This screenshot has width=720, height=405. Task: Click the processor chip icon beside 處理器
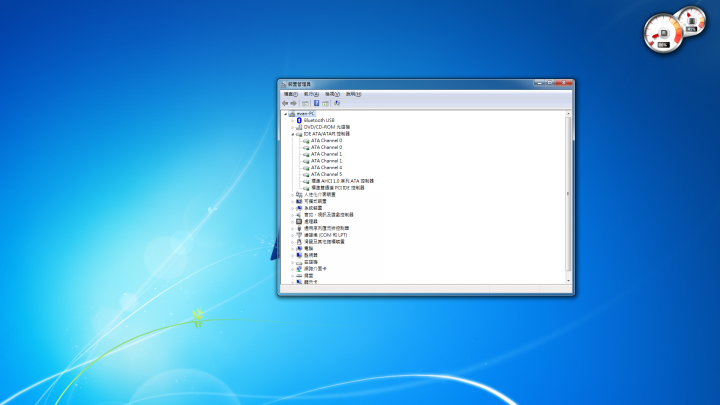click(299, 222)
